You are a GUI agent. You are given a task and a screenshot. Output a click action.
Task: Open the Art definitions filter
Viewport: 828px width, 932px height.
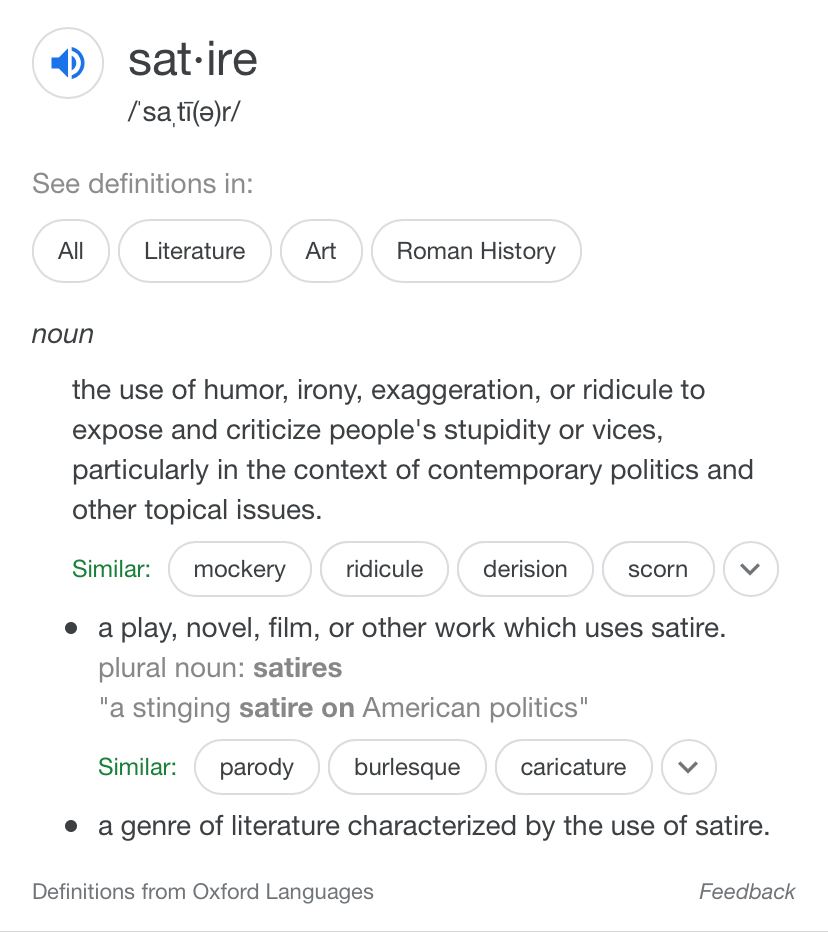321,251
